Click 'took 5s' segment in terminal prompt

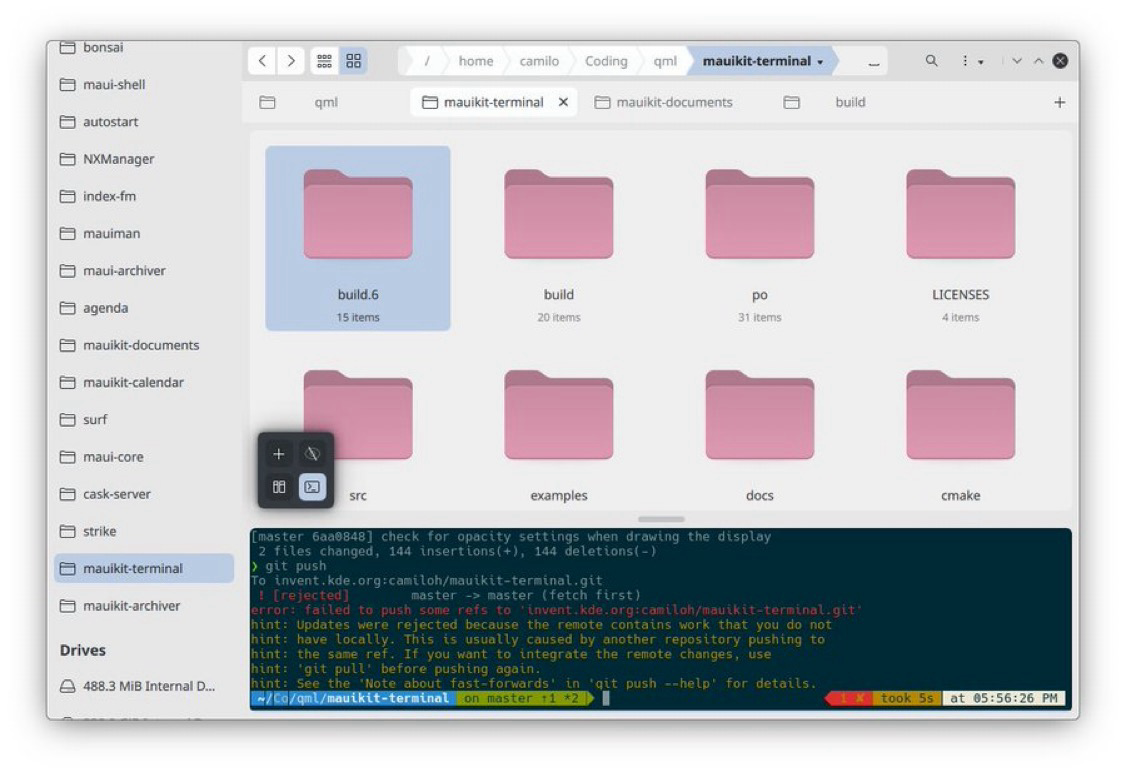pyautogui.click(x=907, y=698)
